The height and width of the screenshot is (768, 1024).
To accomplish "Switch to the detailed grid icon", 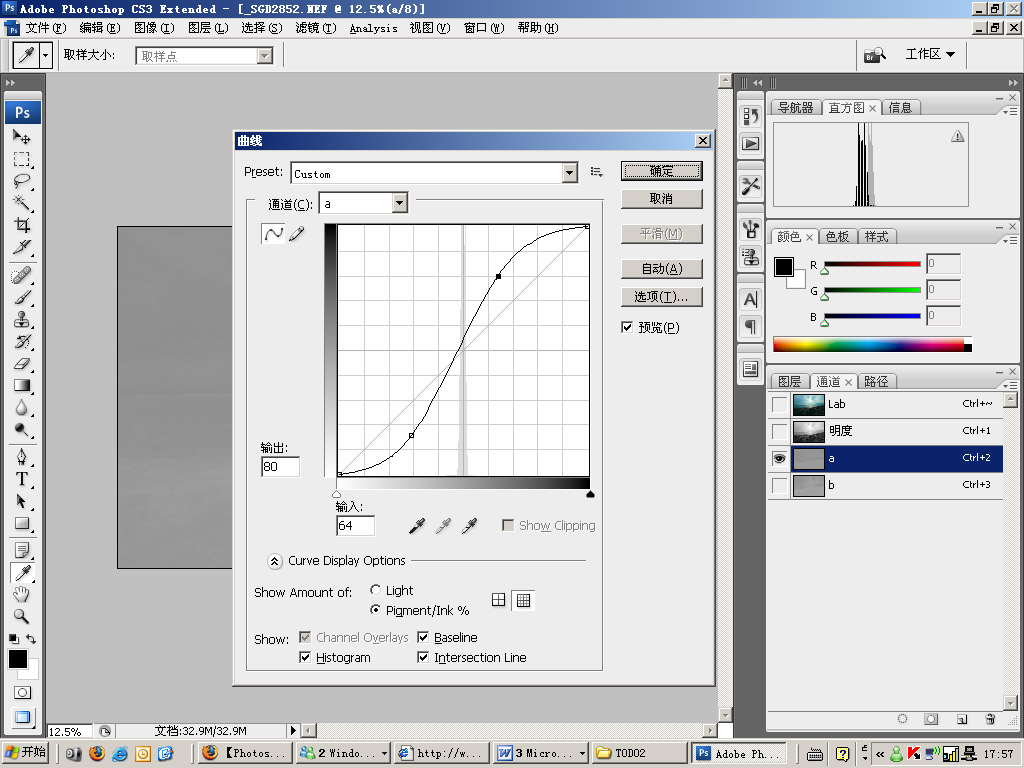I will click(x=523, y=600).
